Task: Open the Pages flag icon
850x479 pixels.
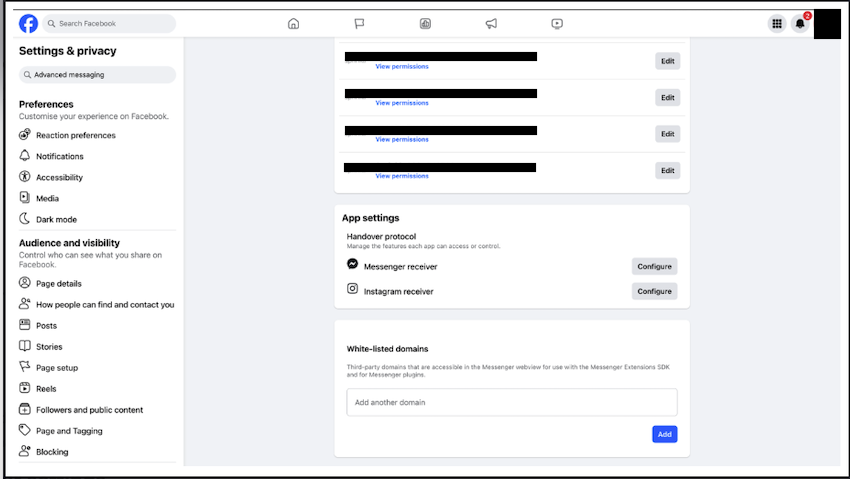Action: pyautogui.click(x=359, y=24)
